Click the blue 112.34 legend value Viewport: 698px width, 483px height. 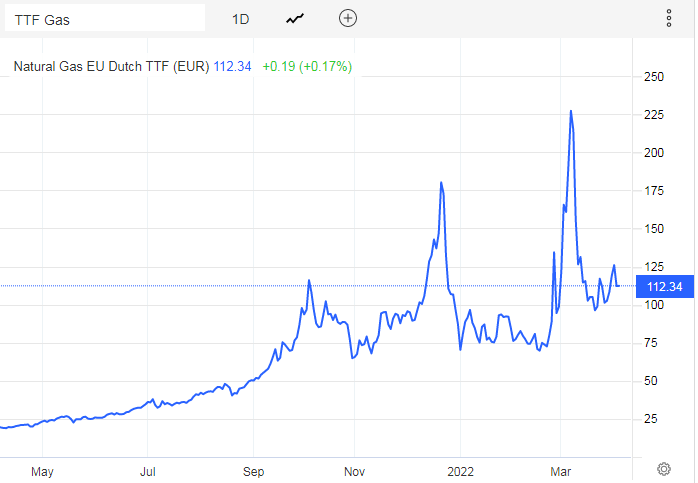(x=232, y=66)
